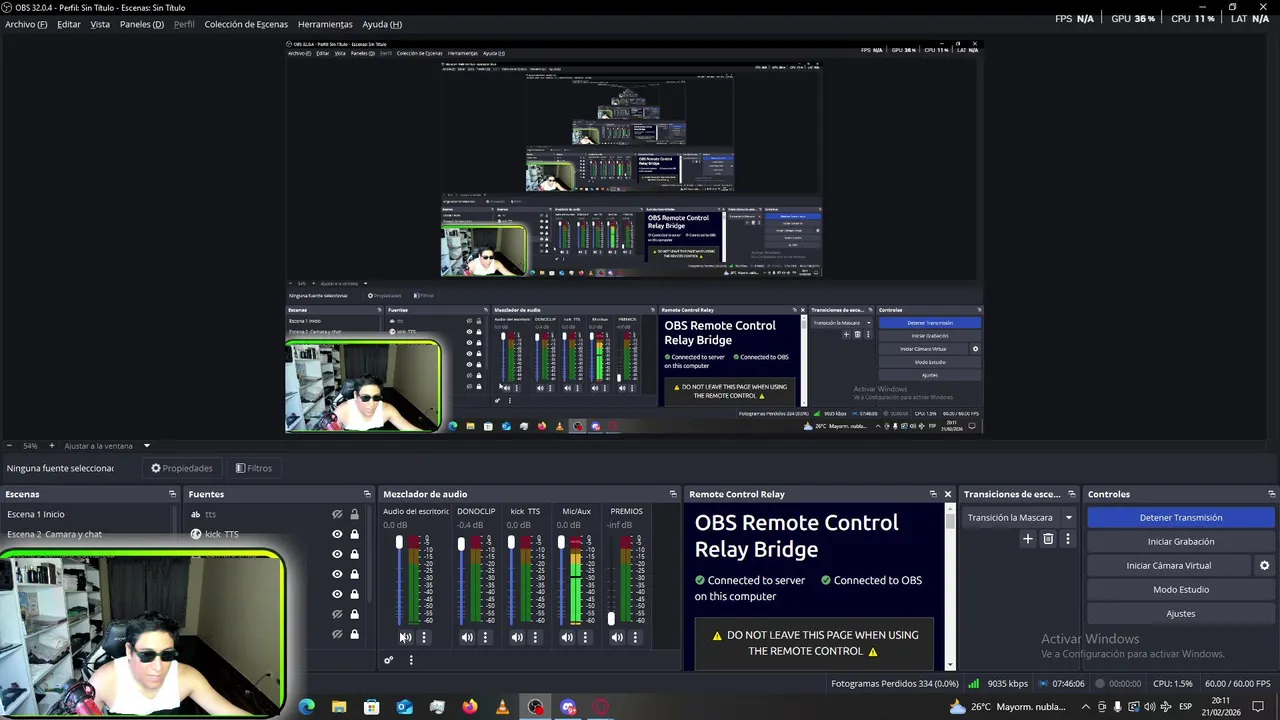Open Colección de Escenas menu
The height and width of the screenshot is (720, 1280).
point(246,24)
